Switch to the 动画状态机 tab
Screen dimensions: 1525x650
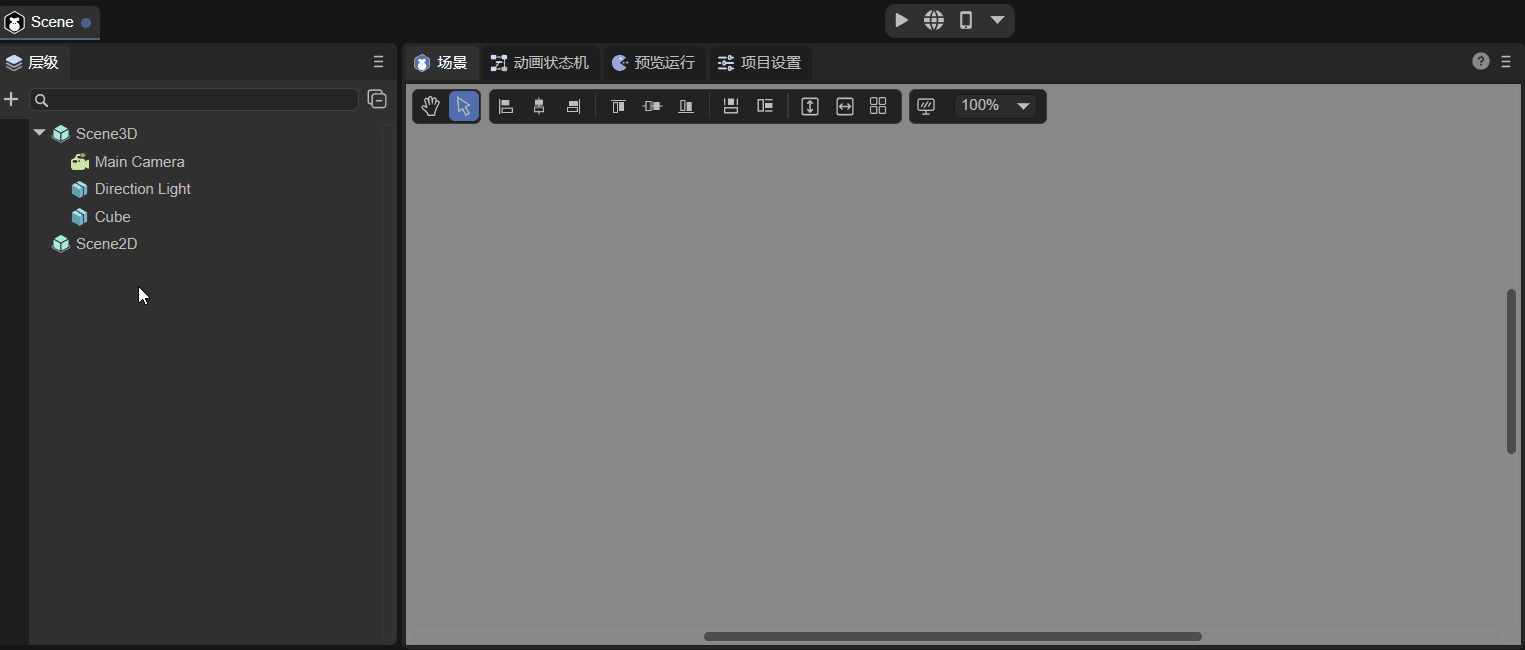click(x=540, y=63)
